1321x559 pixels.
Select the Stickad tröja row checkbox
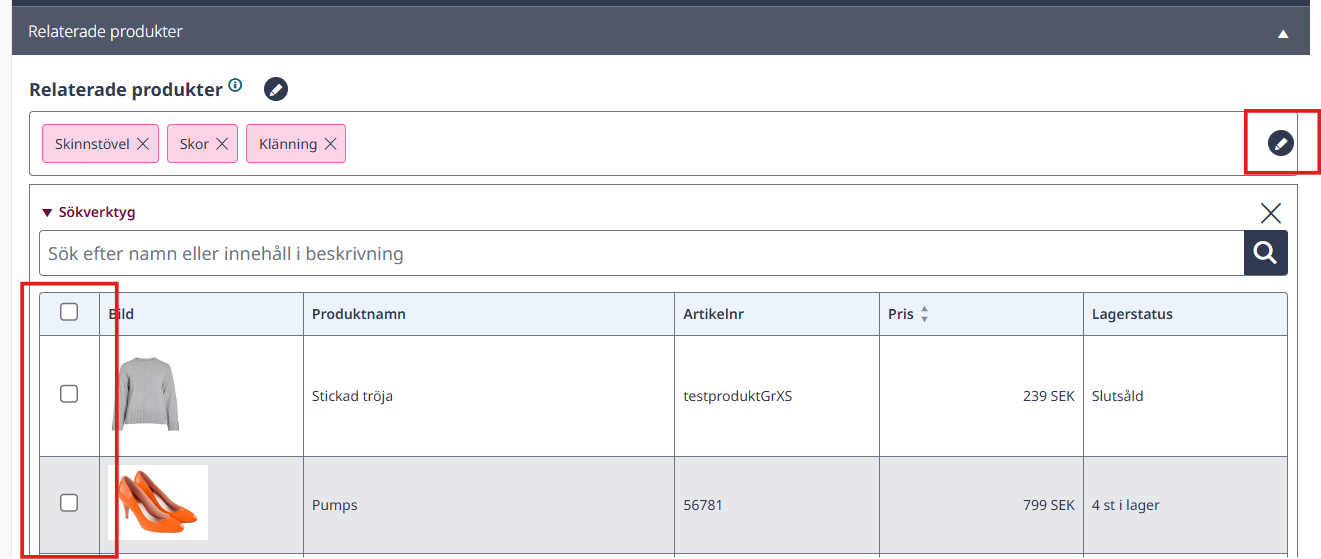(x=69, y=394)
